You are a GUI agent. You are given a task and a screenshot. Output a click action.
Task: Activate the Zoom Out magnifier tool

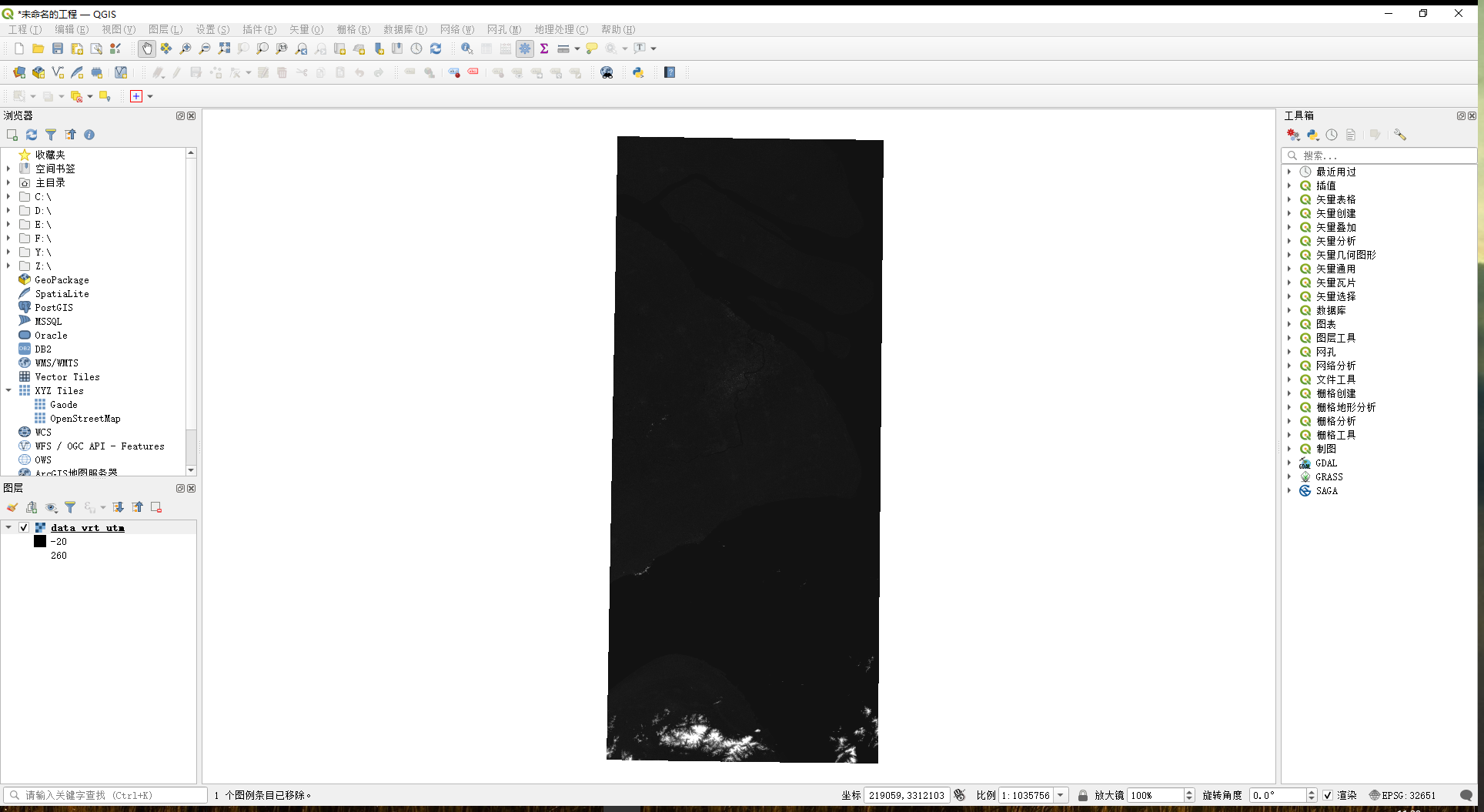coord(205,48)
